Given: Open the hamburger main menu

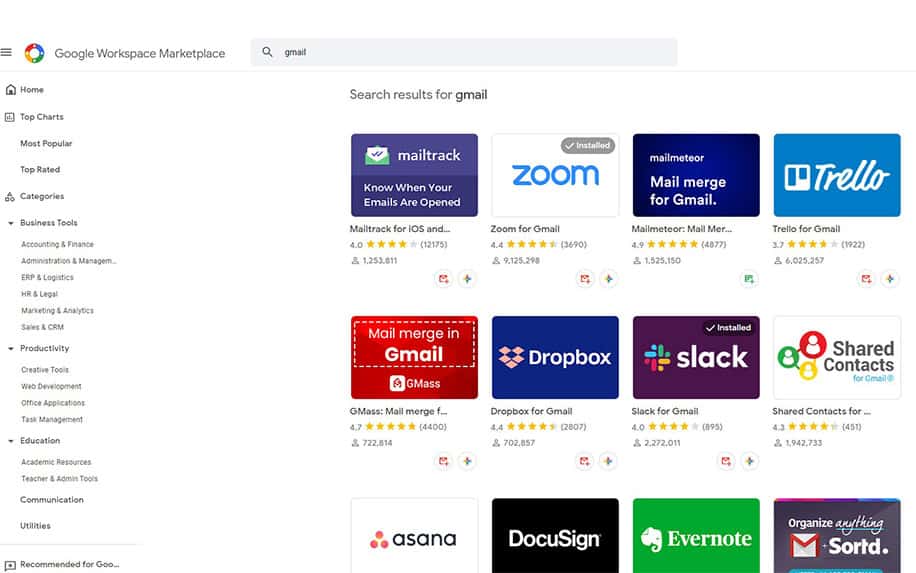Looking at the screenshot, I should click(x=6, y=53).
